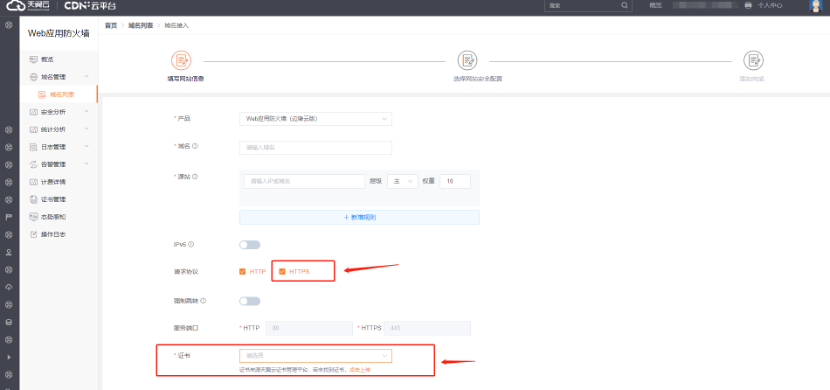830x390 pixels.
Task: Open the 证书 selection dropdown
Action: click(315, 356)
